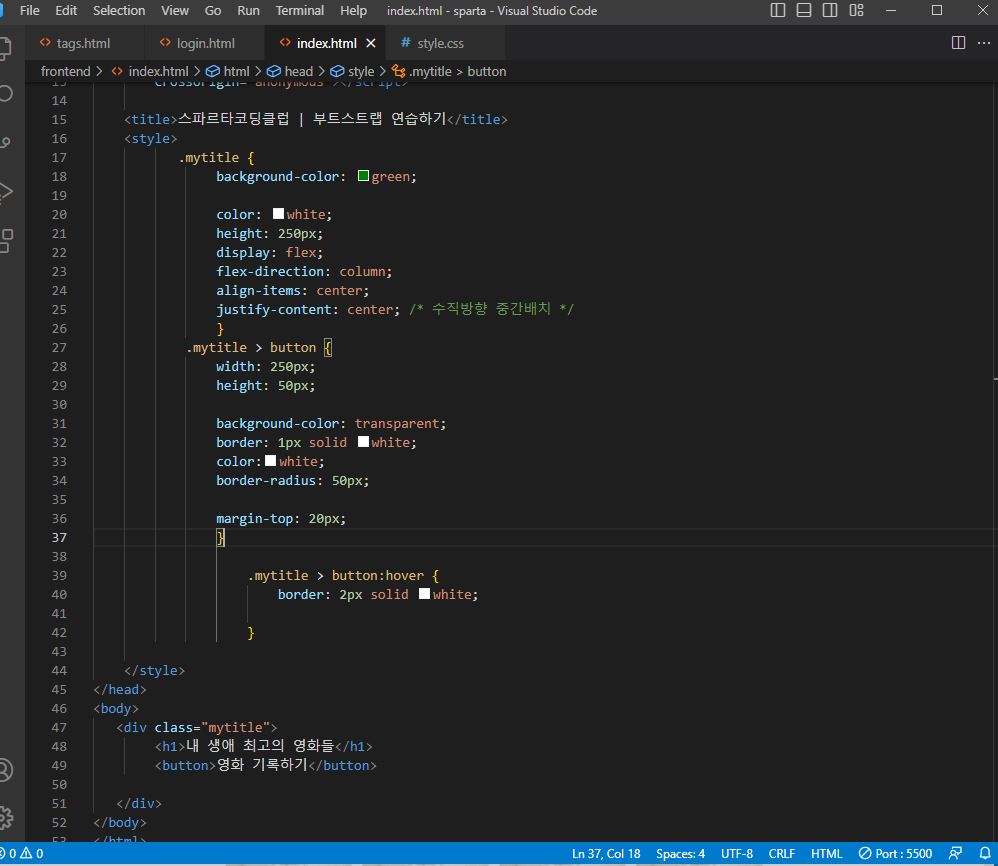This screenshot has height=866, width=998.
Task: Expand the html breadcrumb symbol
Action: tap(228, 71)
